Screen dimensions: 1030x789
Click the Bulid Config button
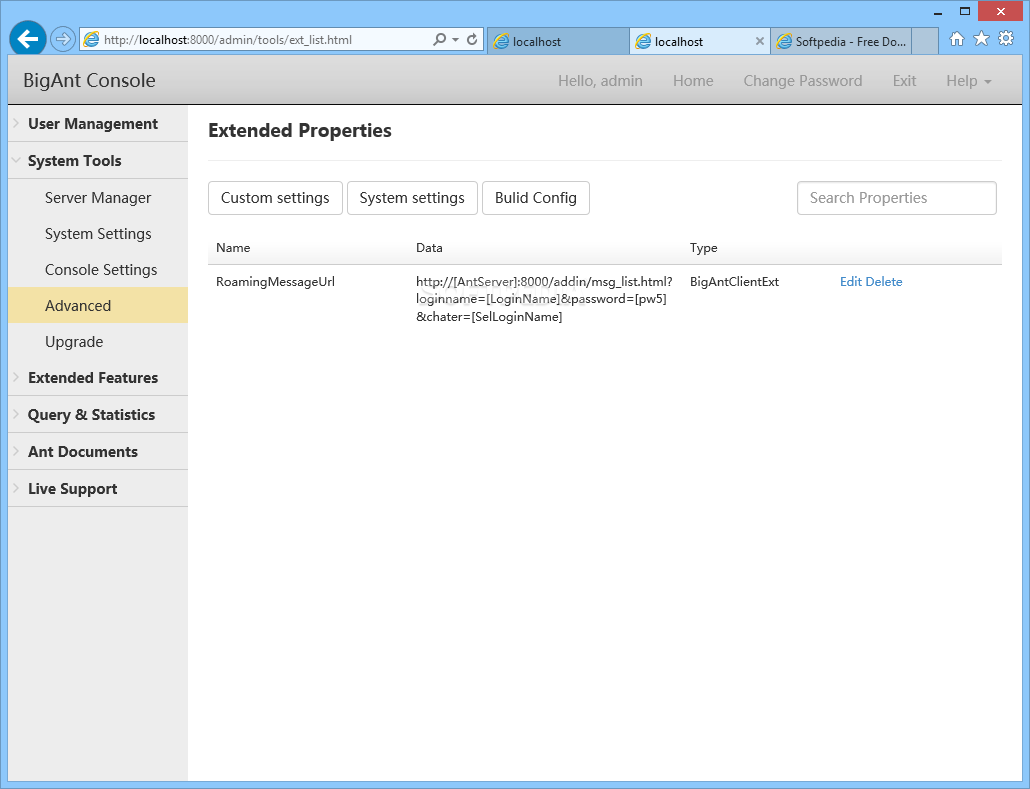pos(535,198)
